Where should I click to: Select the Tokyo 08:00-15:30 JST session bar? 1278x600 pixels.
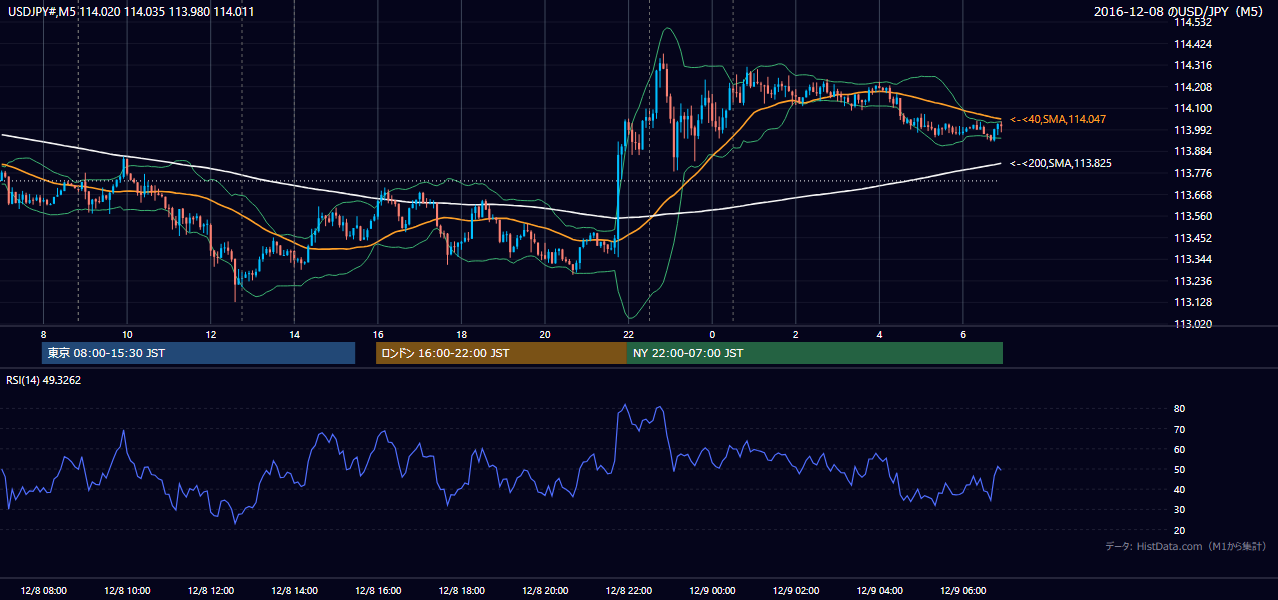[198, 353]
